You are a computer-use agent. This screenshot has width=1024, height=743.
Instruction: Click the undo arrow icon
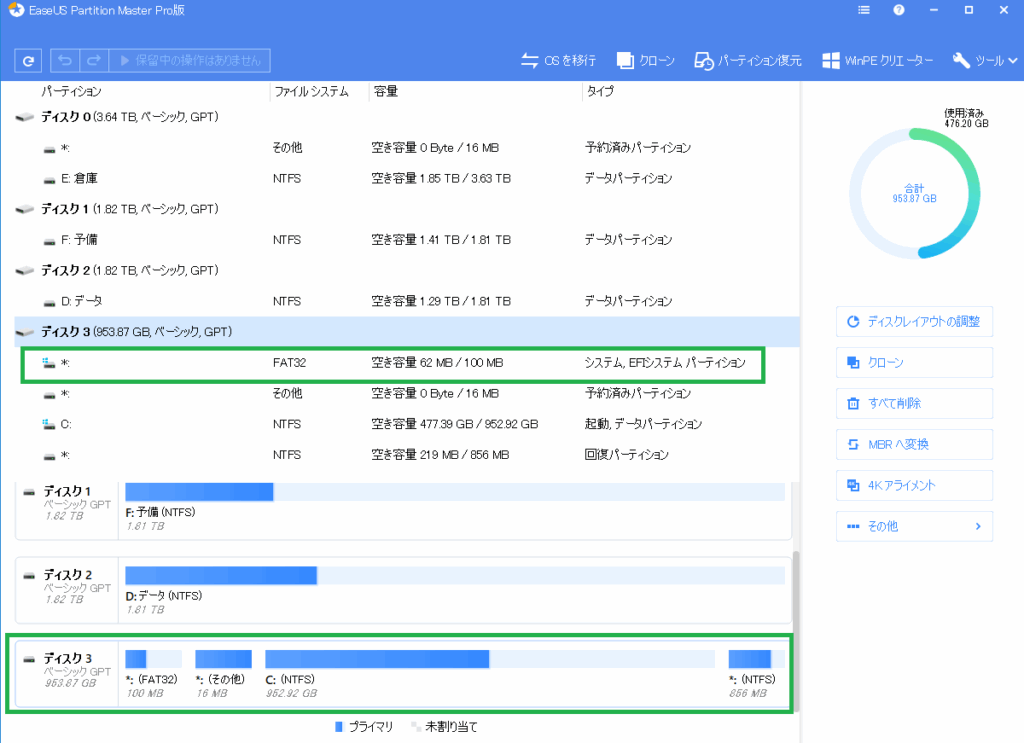click(64, 61)
